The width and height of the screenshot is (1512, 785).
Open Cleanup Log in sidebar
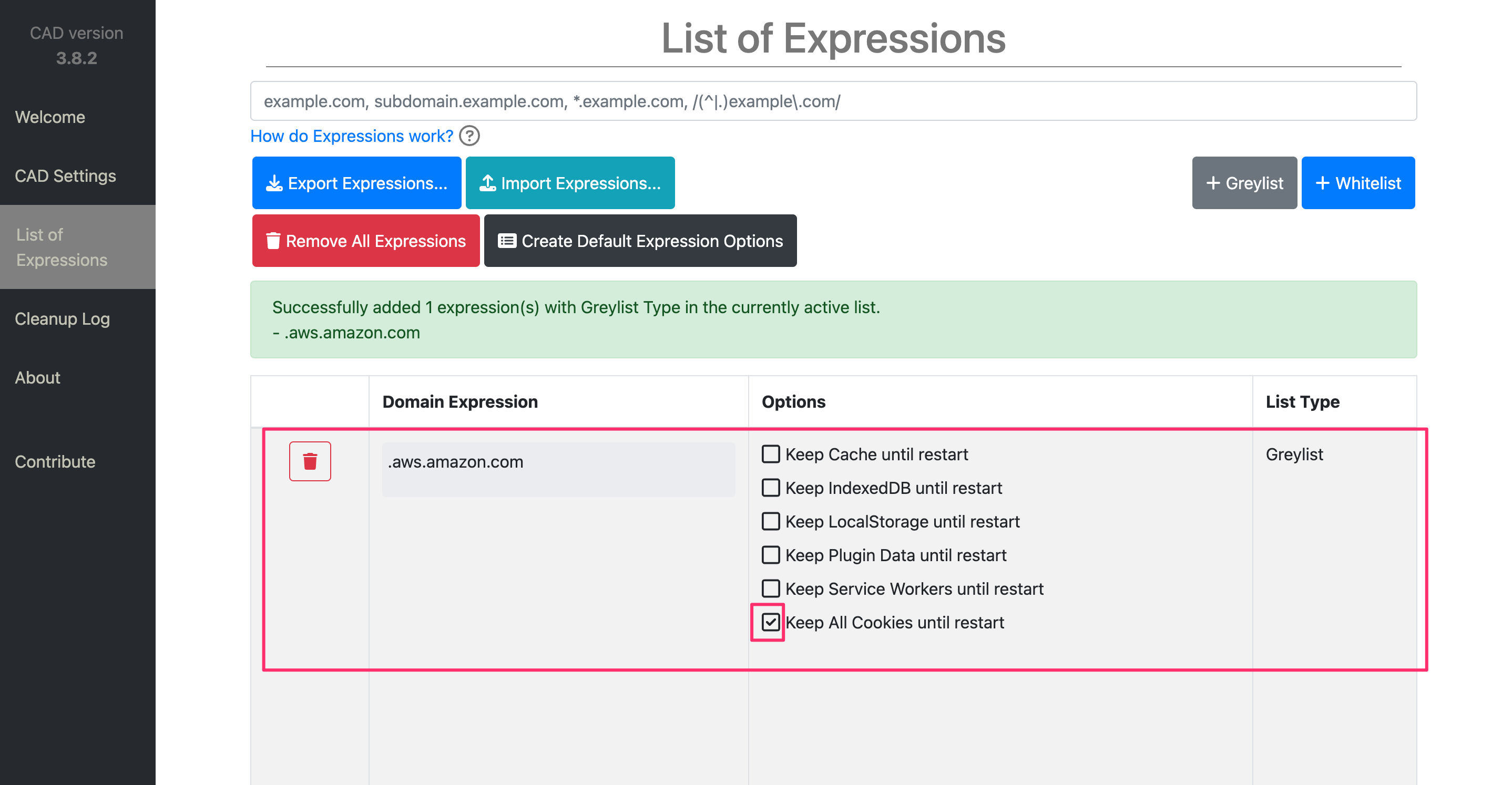tap(62, 318)
